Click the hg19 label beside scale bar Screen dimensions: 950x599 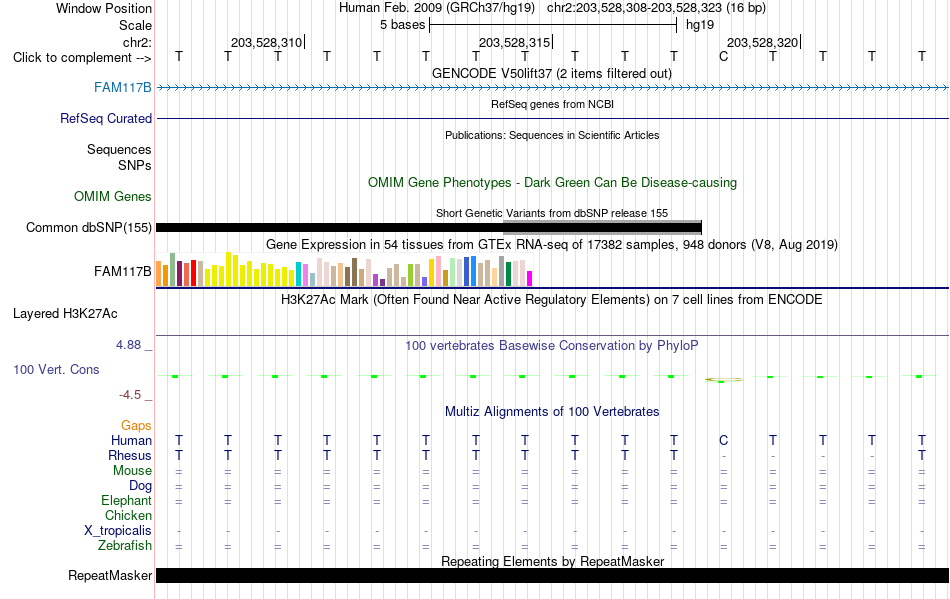coord(700,25)
